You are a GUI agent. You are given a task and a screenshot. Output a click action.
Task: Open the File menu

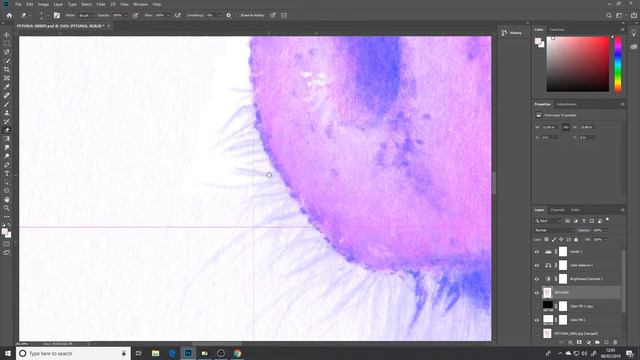(x=18, y=4)
